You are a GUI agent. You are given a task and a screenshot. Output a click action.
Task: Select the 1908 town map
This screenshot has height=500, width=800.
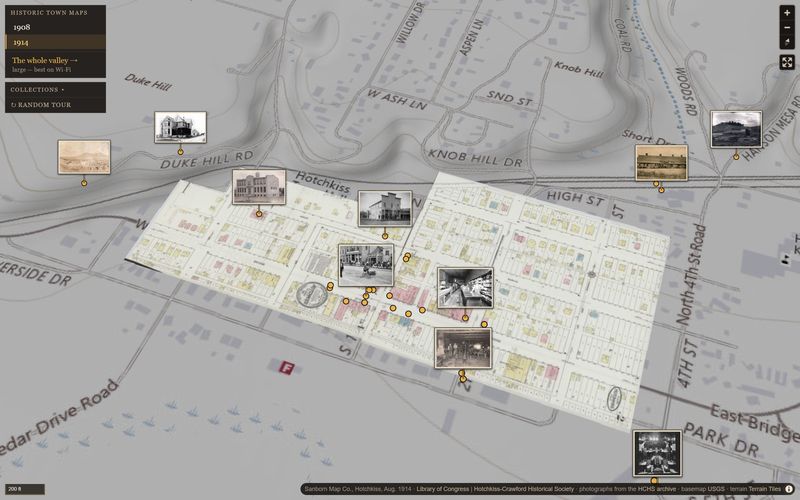click(55, 27)
